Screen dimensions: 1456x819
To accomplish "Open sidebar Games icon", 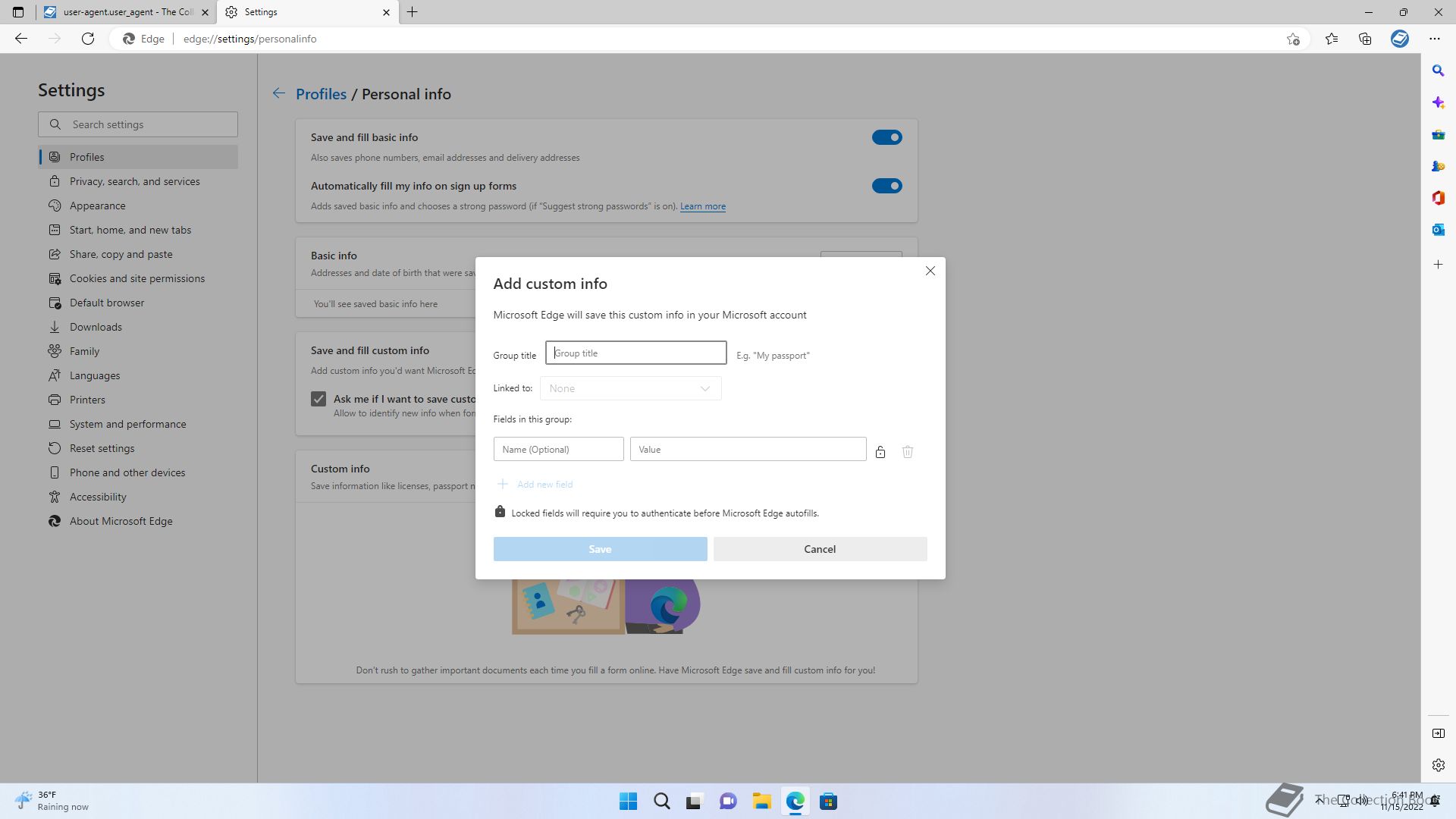I will (x=1438, y=166).
